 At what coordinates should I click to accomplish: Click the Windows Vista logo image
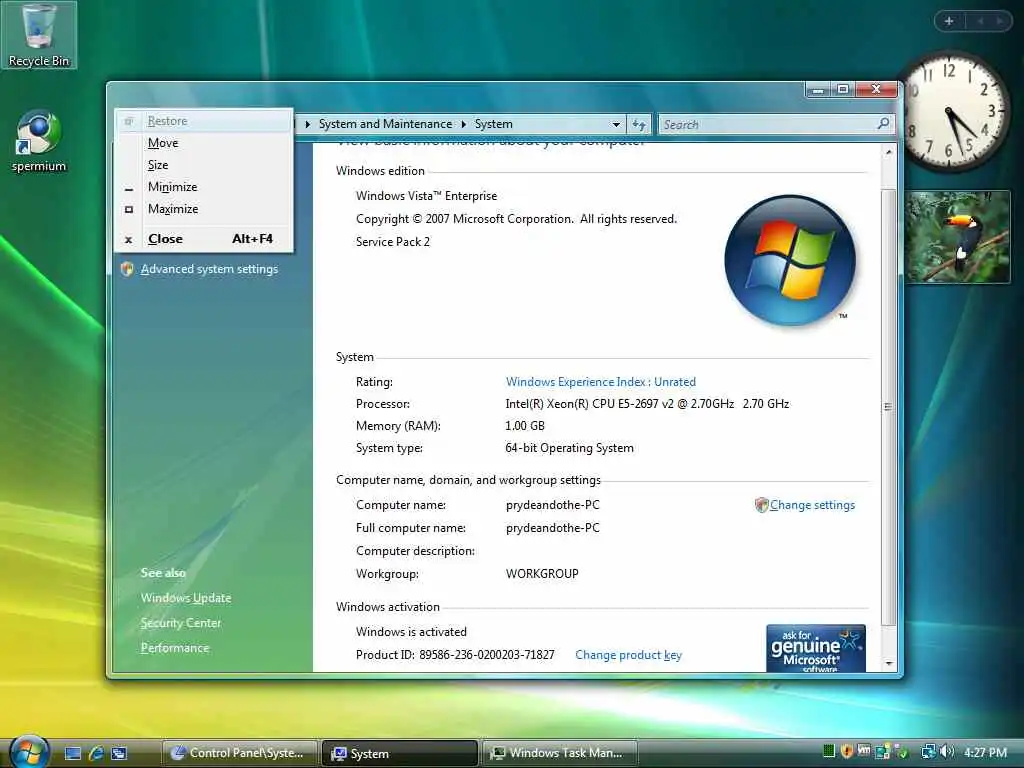(790, 260)
